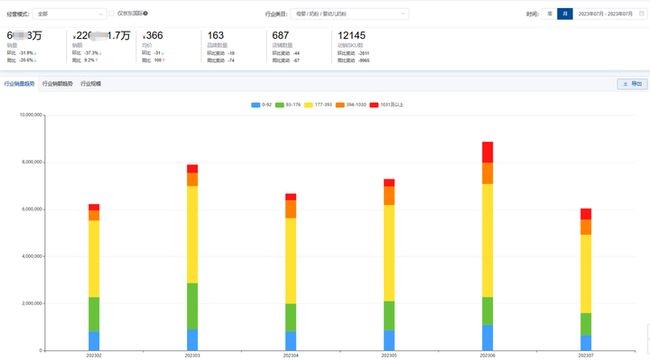
Task: Select the highlighted 月 time button
Action: (x=565, y=14)
